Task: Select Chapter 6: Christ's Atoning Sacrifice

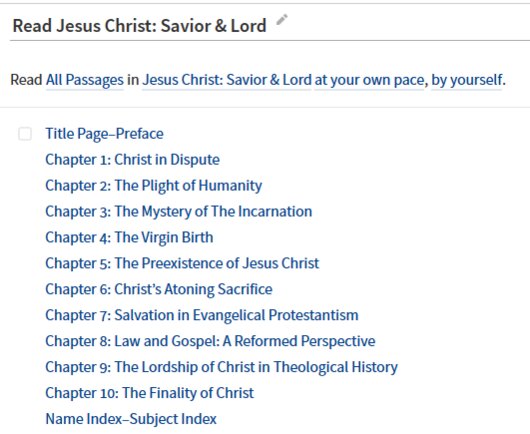Action: [x=159, y=289]
